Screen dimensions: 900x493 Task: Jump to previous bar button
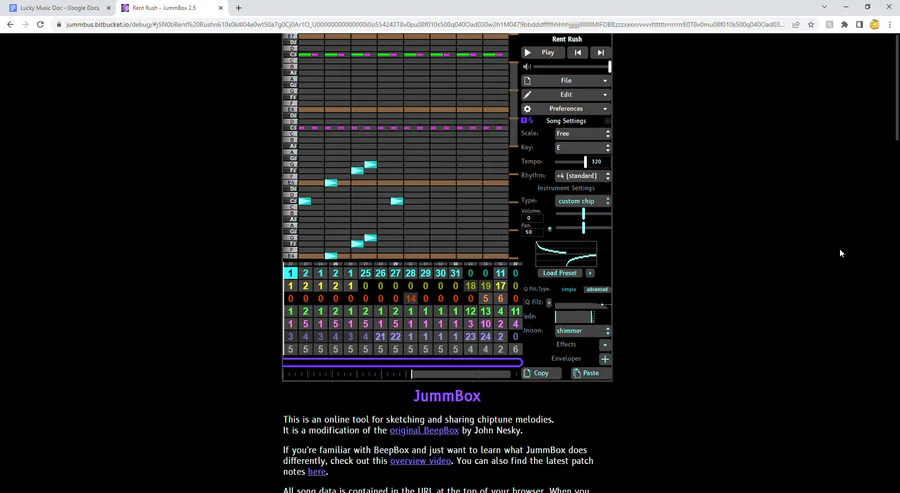[578, 52]
